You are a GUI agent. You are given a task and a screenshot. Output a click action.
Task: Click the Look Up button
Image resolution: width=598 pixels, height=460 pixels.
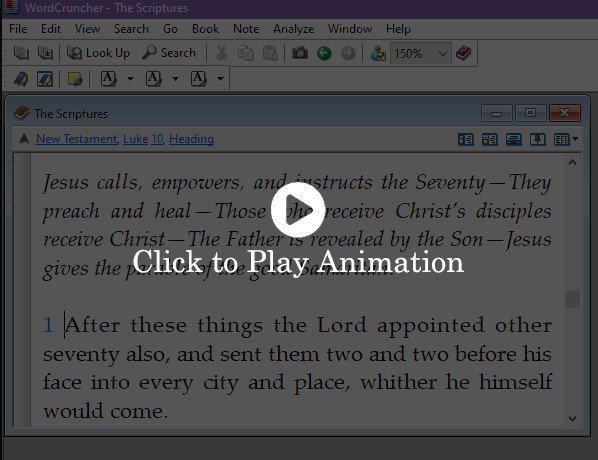pos(98,53)
